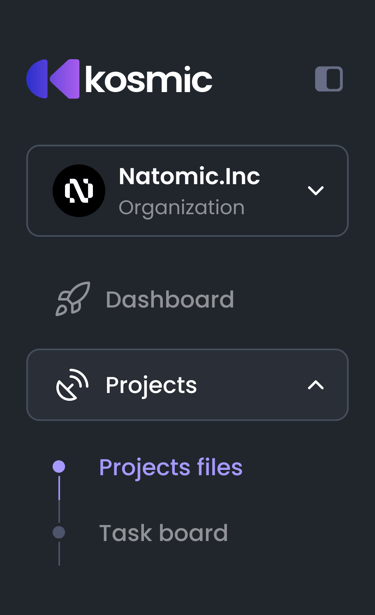The width and height of the screenshot is (375, 615).
Task: Click the purple triangle of the Kosmic logo
Action: point(65,79)
